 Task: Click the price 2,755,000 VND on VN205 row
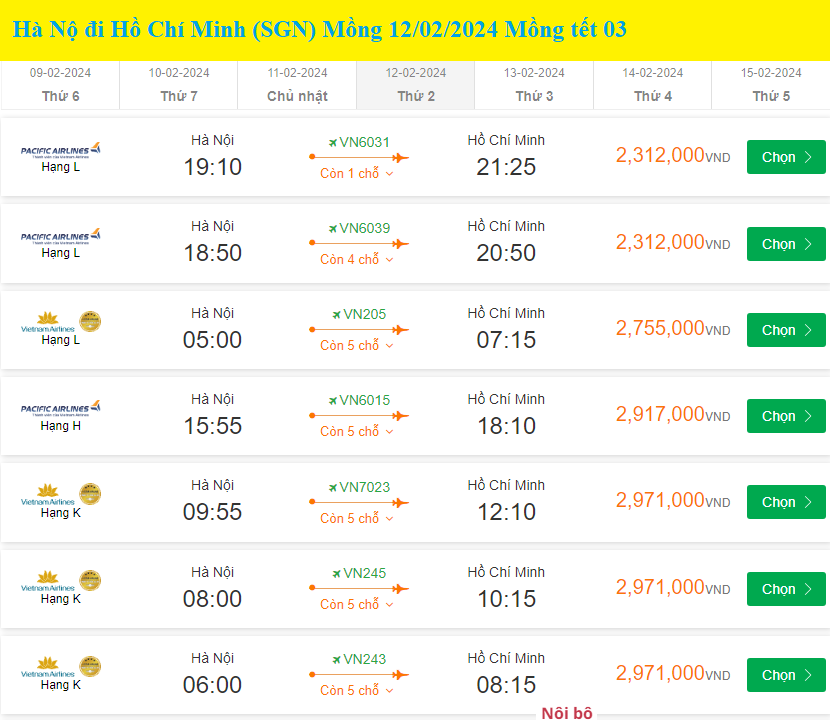pyautogui.click(x=670, y=329)
